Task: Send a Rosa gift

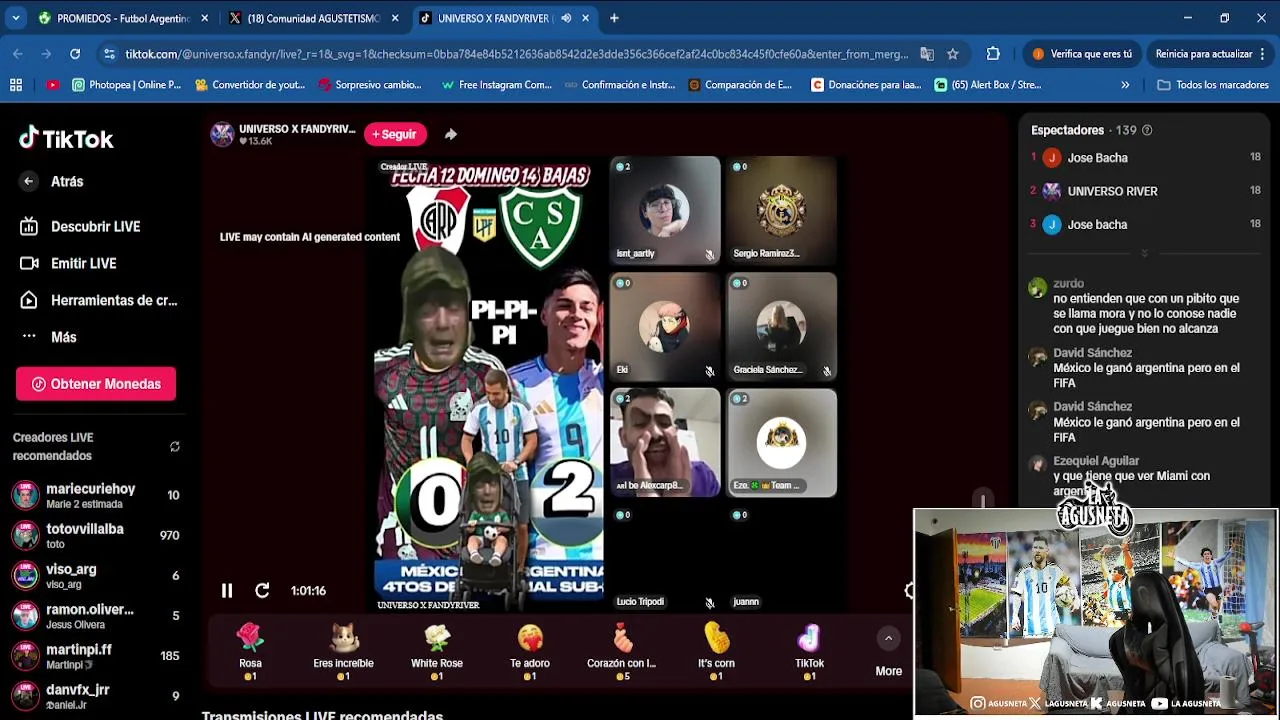Action: point(250,651)
